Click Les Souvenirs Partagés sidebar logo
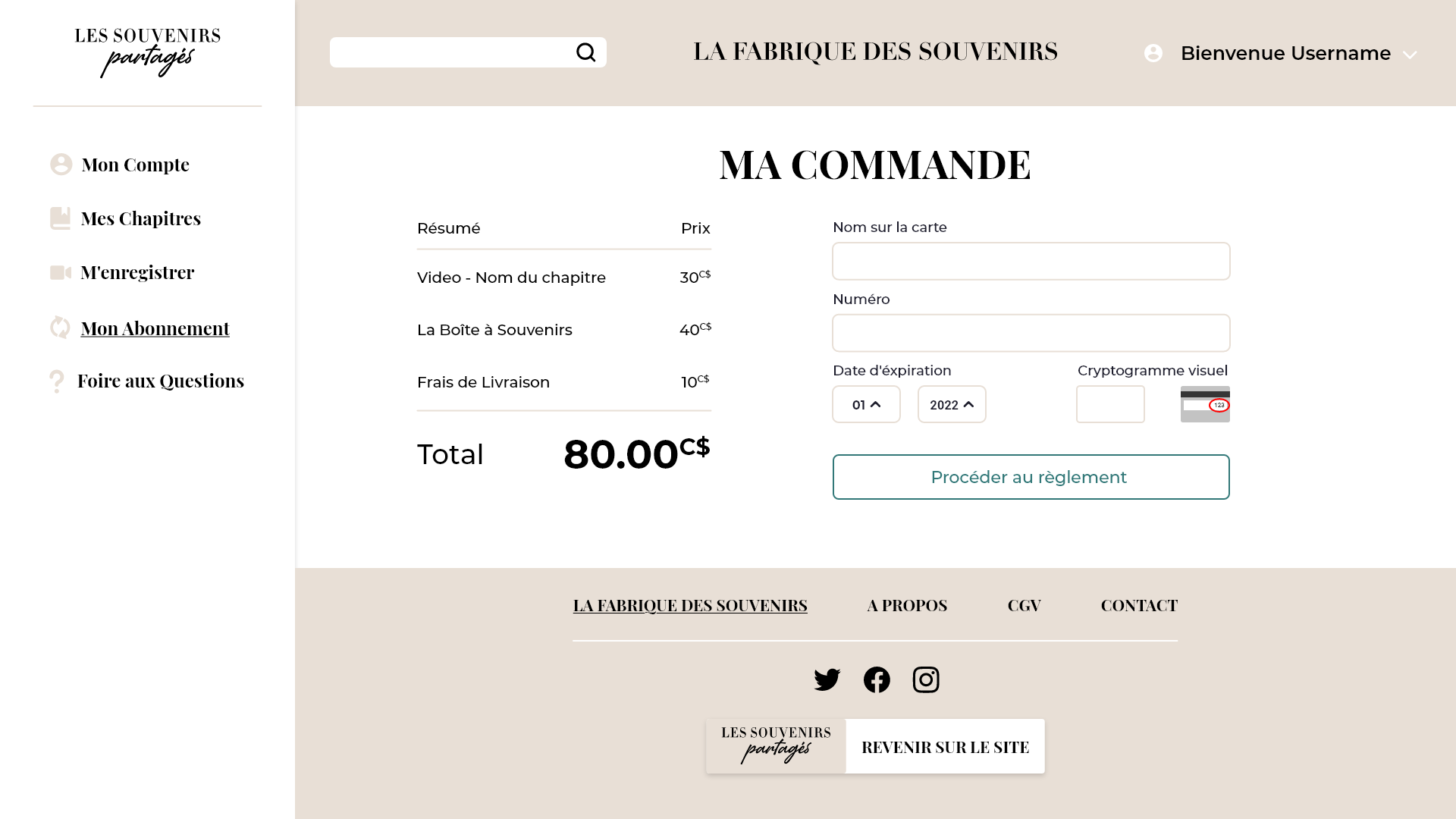Image resolution: width=1456 pixels, height=819 pixels. tap(148, 52)
